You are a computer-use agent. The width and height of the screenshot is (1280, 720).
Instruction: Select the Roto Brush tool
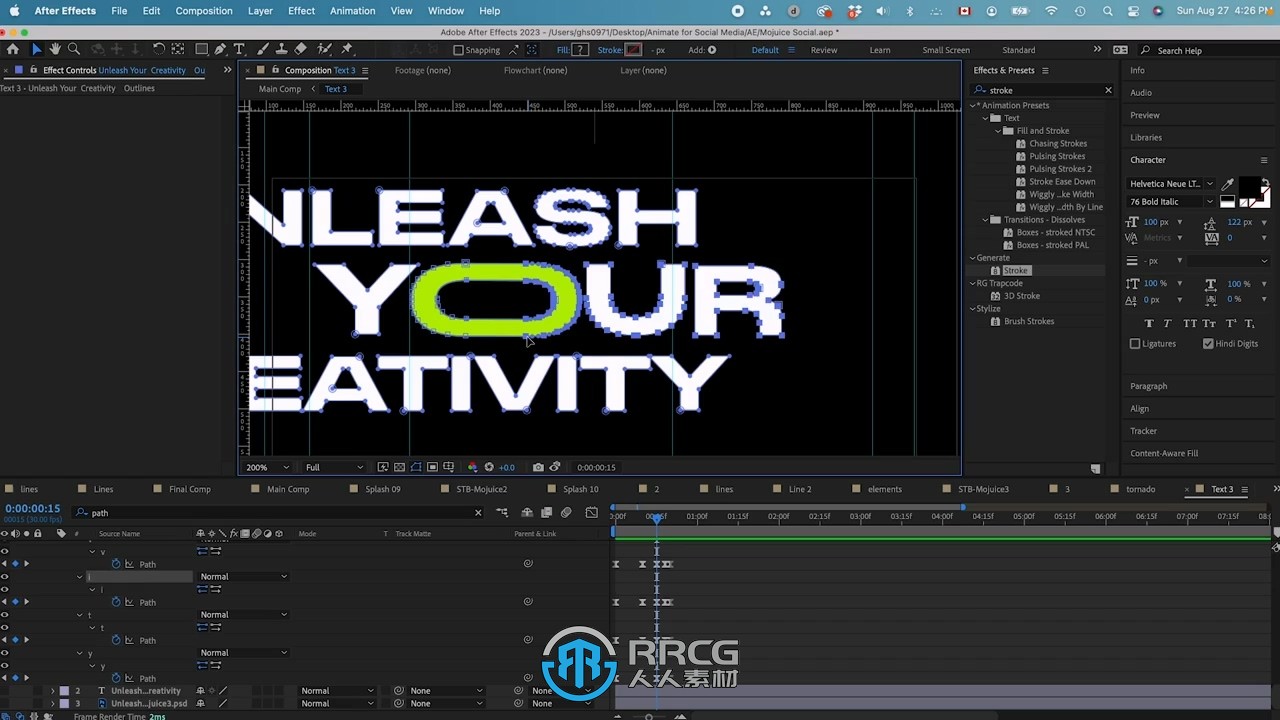(324, 49)
